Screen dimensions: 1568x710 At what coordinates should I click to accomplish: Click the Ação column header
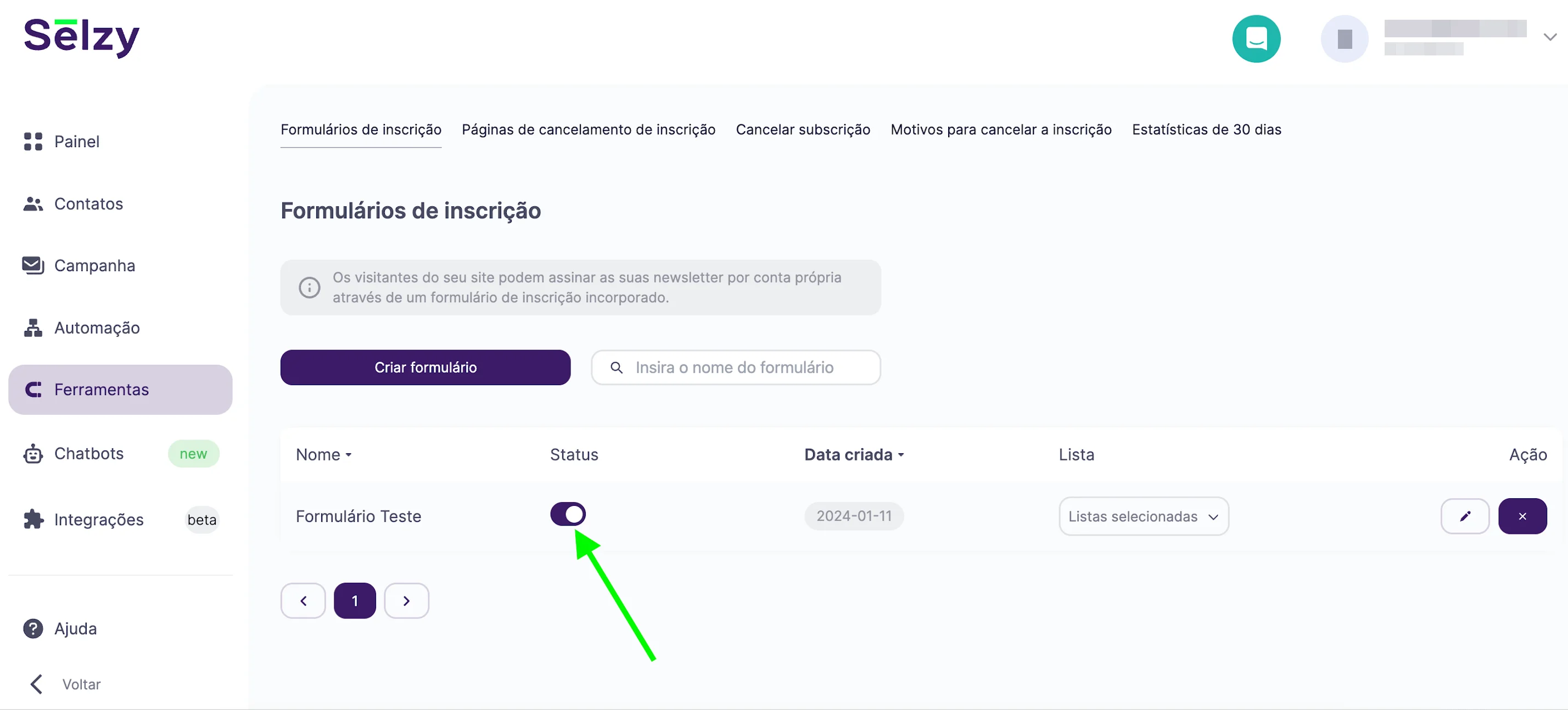(1528, 454)
